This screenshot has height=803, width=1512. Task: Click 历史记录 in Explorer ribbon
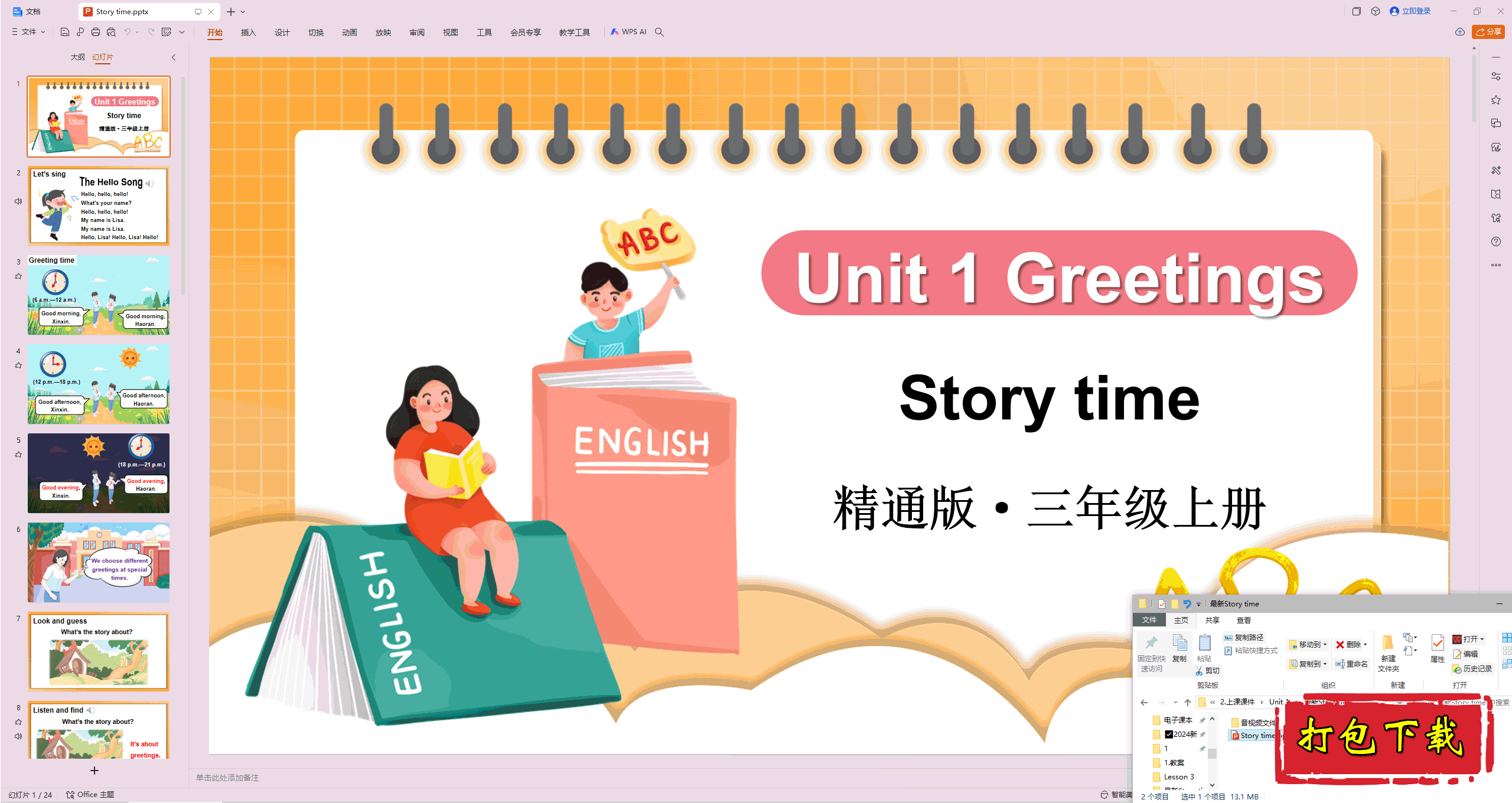1472,669
